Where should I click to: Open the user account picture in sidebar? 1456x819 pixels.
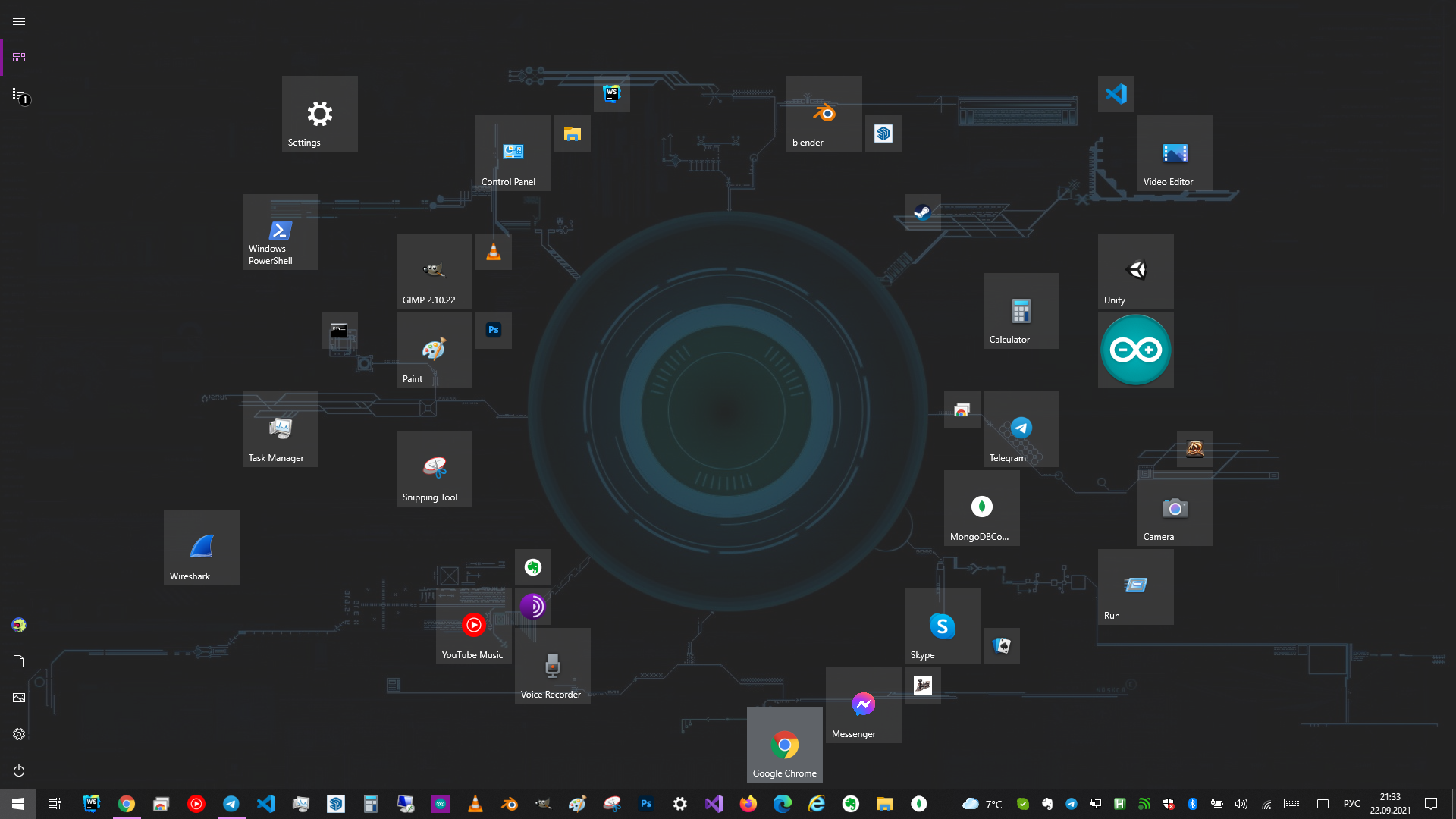pos(19,625)
